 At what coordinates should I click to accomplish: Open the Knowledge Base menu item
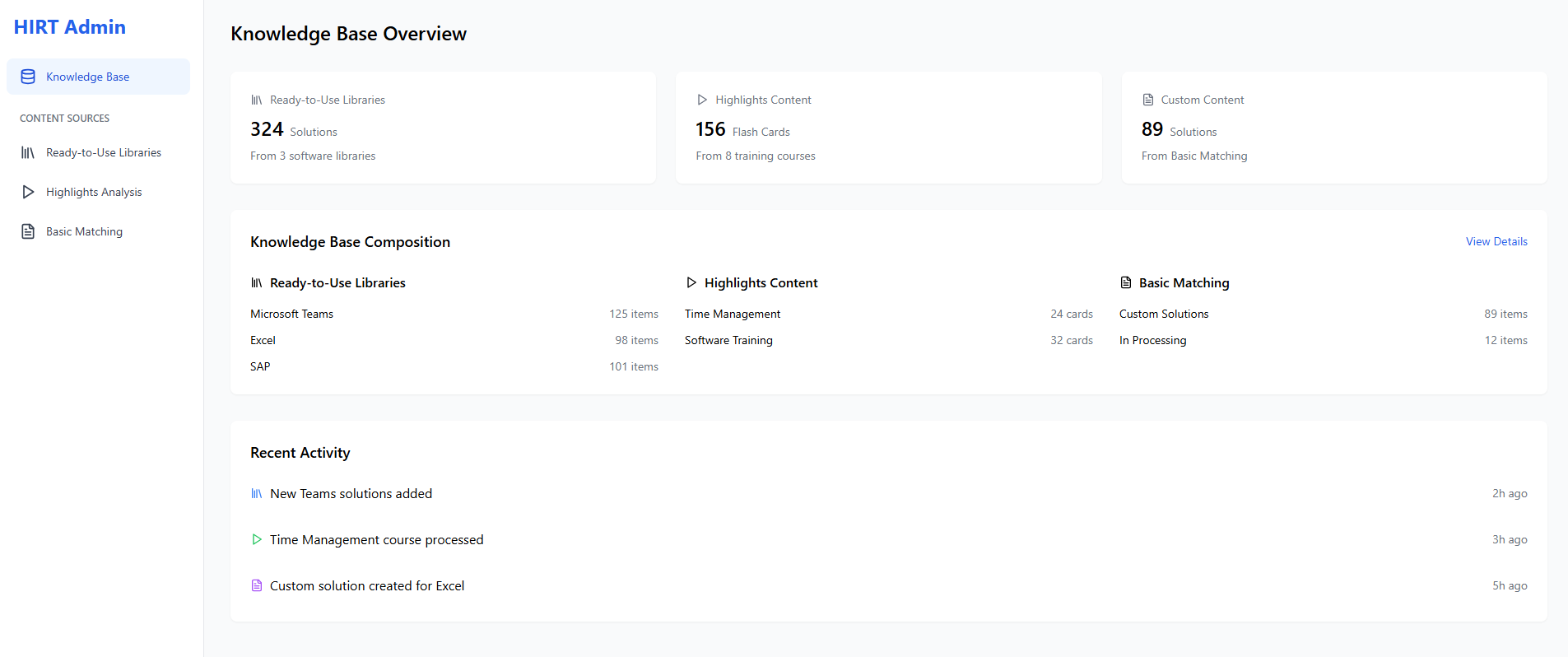coord(87,77)
